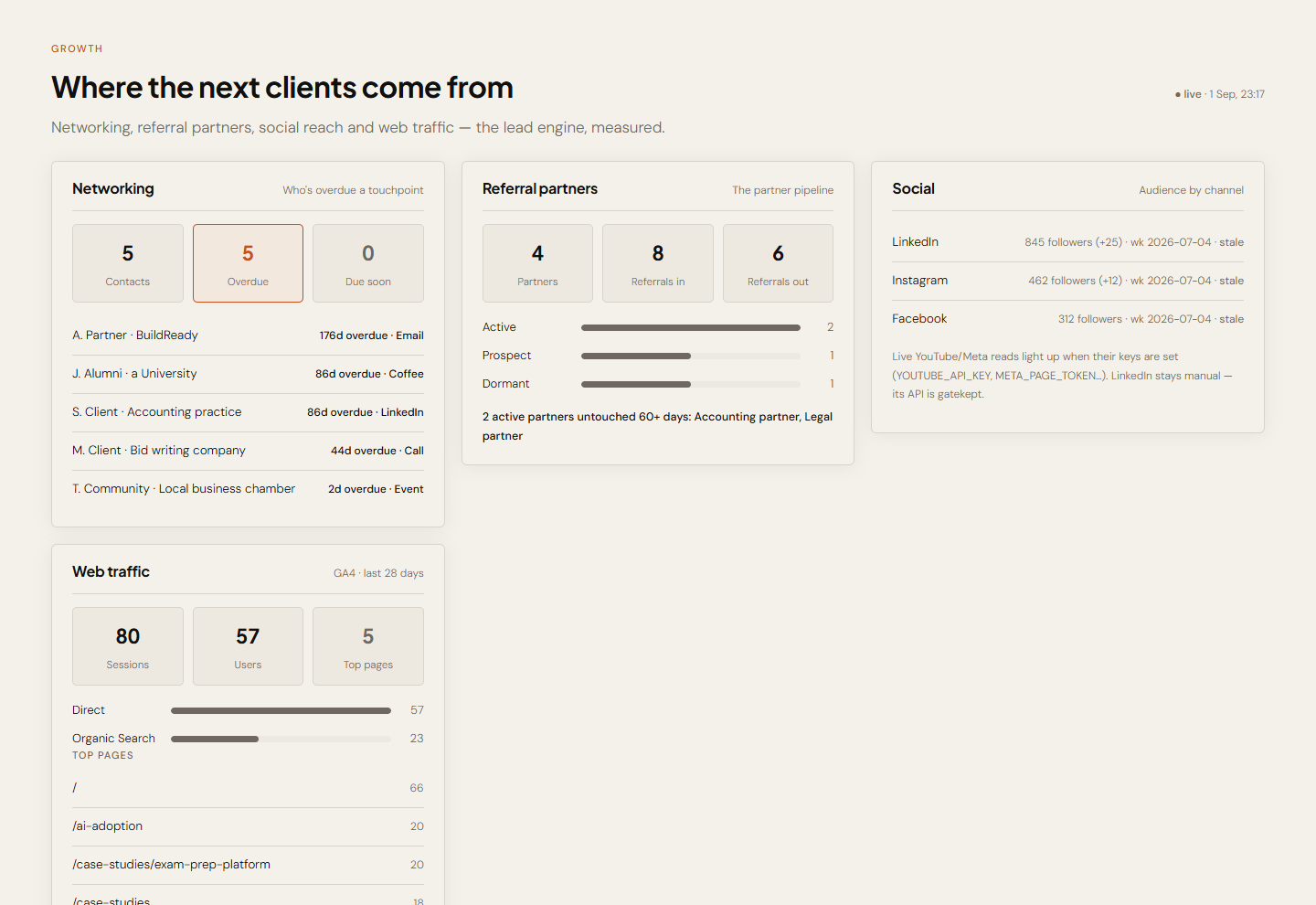
Task: Click the Direct traffic bar
Action: coord(281,710)
